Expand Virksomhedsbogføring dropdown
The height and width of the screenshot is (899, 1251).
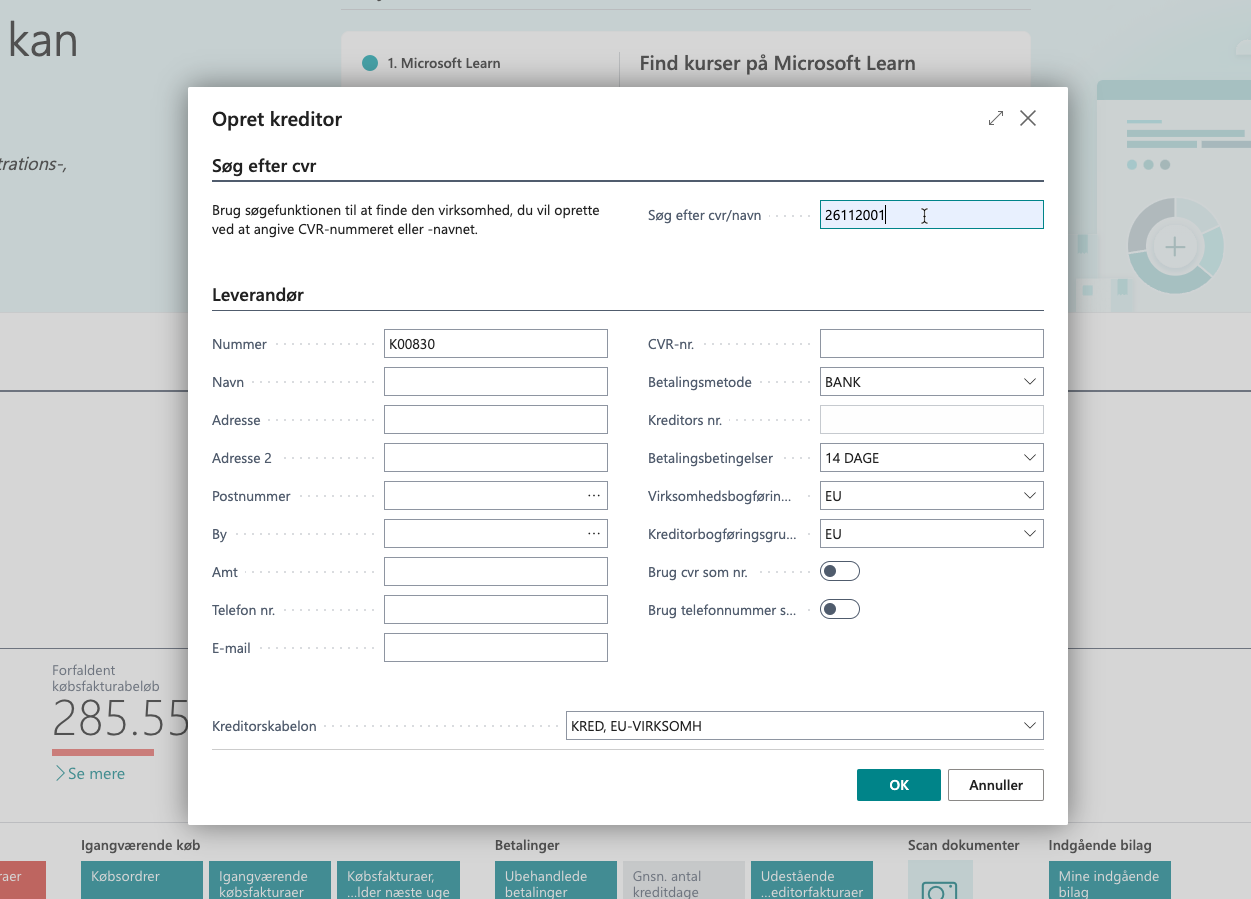point(1029,496)
